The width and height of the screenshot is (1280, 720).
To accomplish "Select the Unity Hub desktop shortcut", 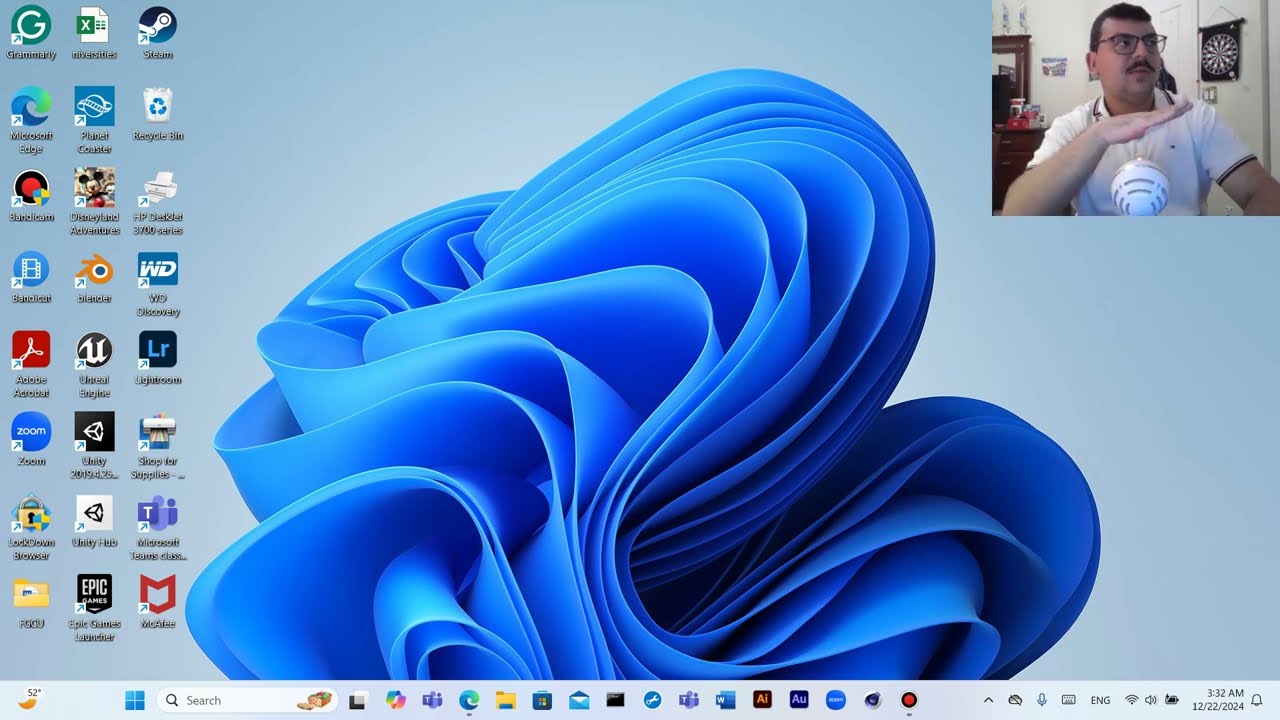I will [x=94, y=521].
